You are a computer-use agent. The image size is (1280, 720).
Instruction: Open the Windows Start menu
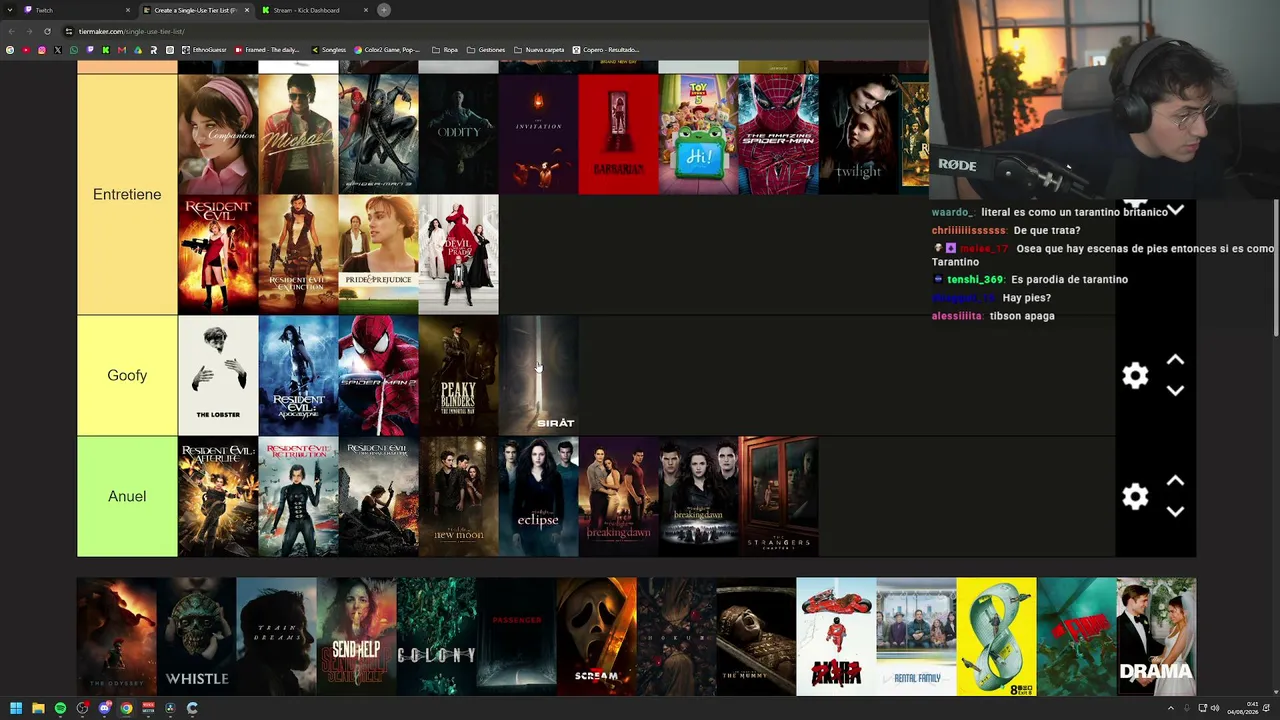[16, 708]
